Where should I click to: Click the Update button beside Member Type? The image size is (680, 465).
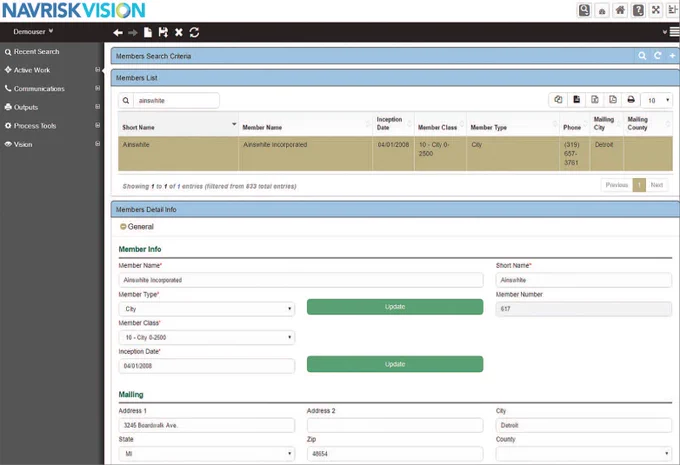coord(395,307)
